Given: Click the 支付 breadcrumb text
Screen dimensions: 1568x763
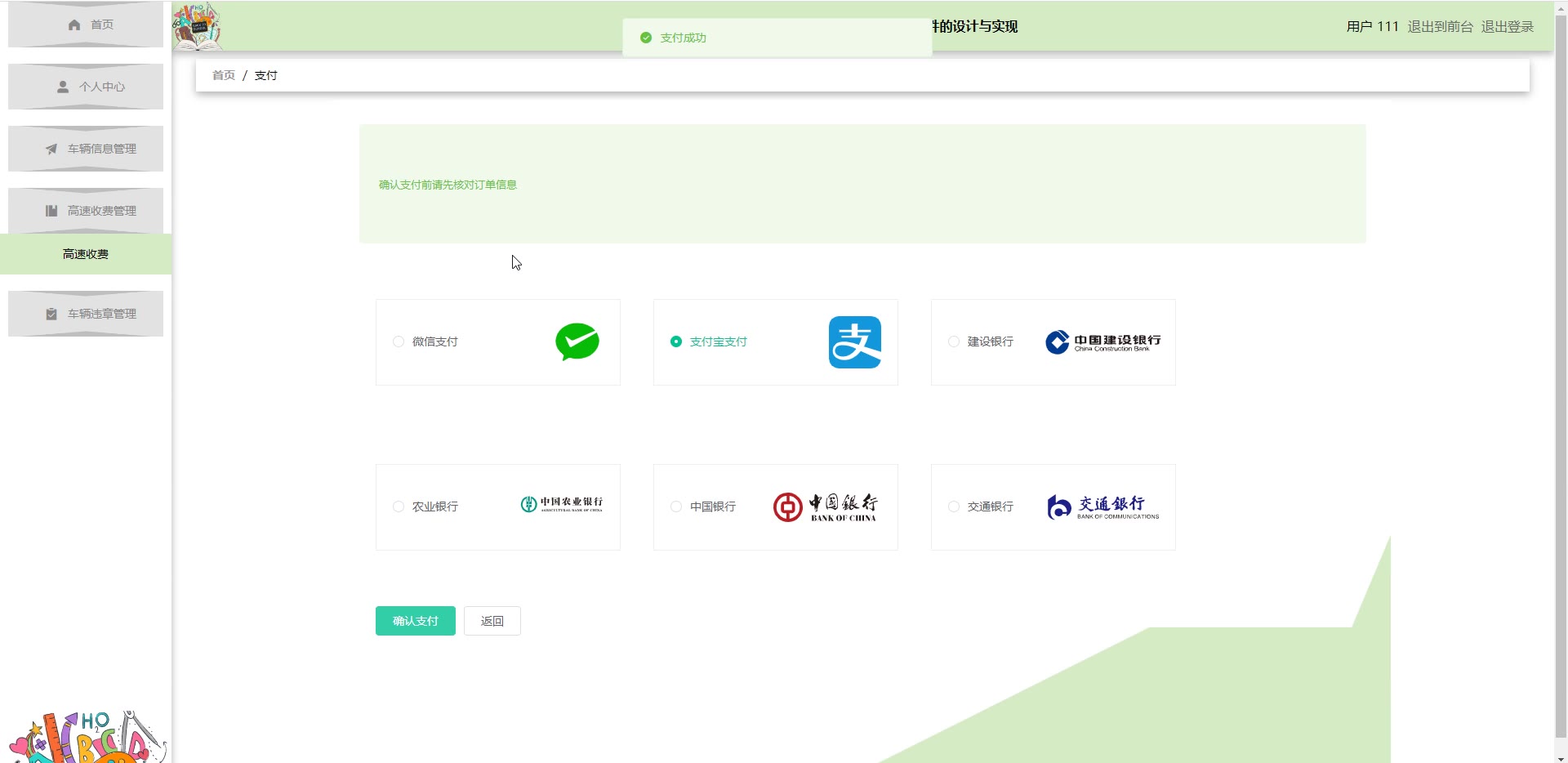Looking at the screenshot, I should [266, 75].
